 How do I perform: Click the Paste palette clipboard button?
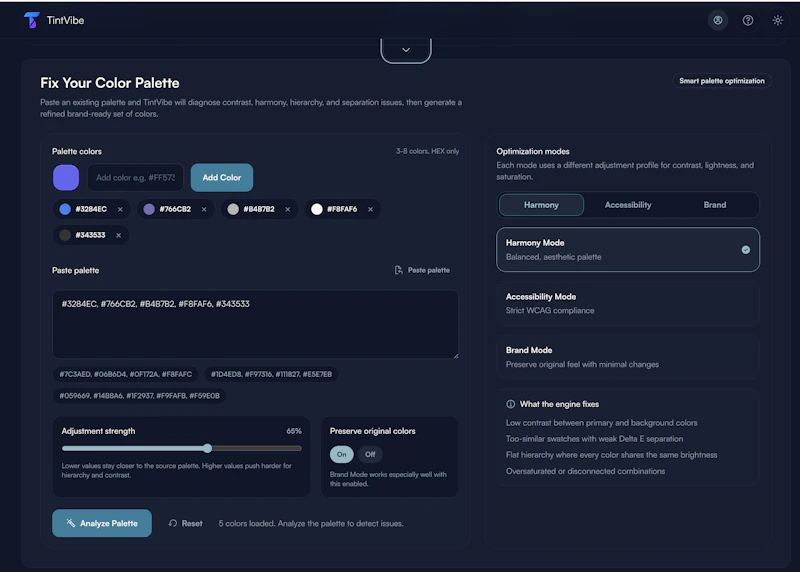coord(422,270)
